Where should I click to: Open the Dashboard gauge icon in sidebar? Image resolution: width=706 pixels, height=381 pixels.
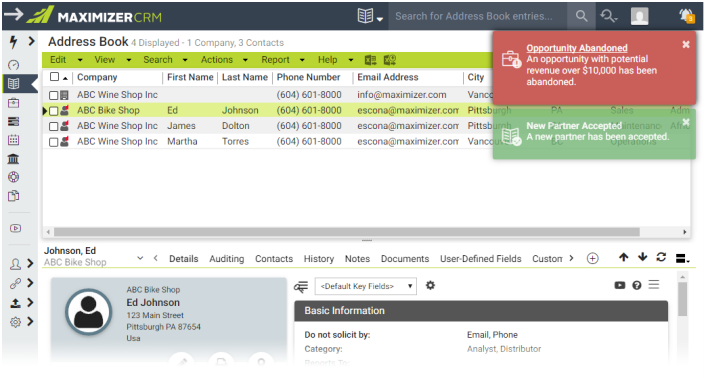[x=14, y=65]
